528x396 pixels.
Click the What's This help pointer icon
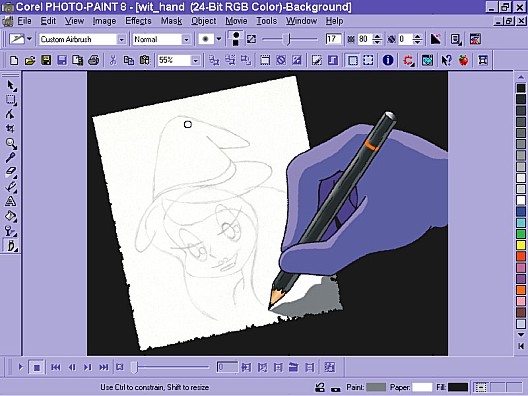click(447, 61)
